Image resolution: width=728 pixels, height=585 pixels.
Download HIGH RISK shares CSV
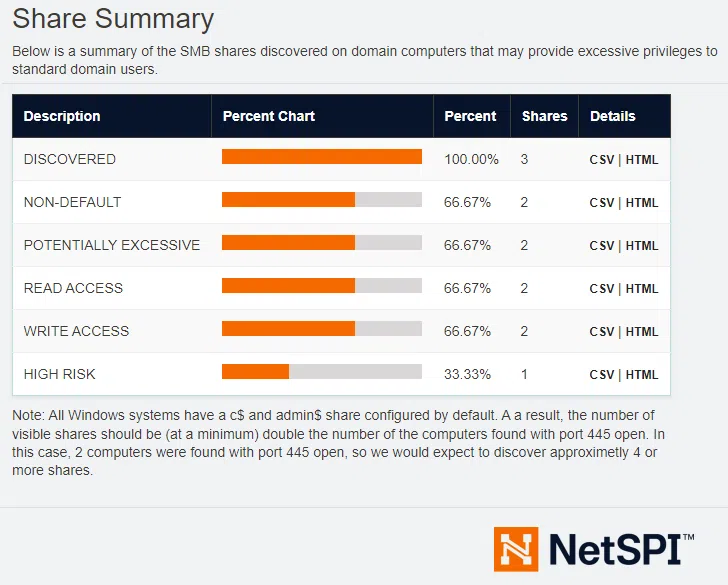pyautogui.click(x=601, y=375)
